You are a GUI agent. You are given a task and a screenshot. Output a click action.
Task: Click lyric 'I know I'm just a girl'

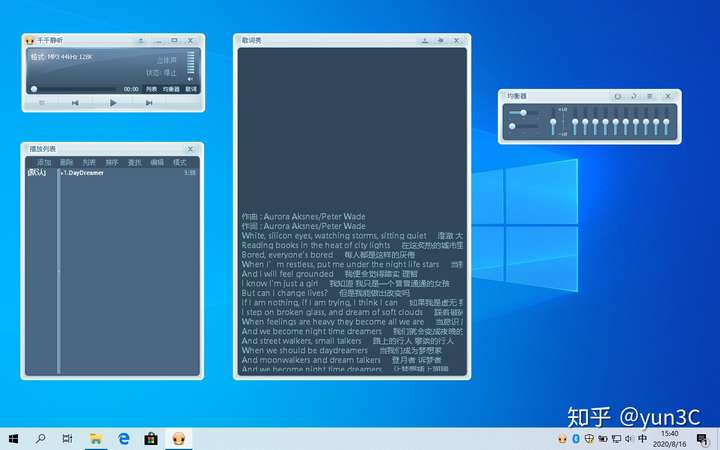280,284
